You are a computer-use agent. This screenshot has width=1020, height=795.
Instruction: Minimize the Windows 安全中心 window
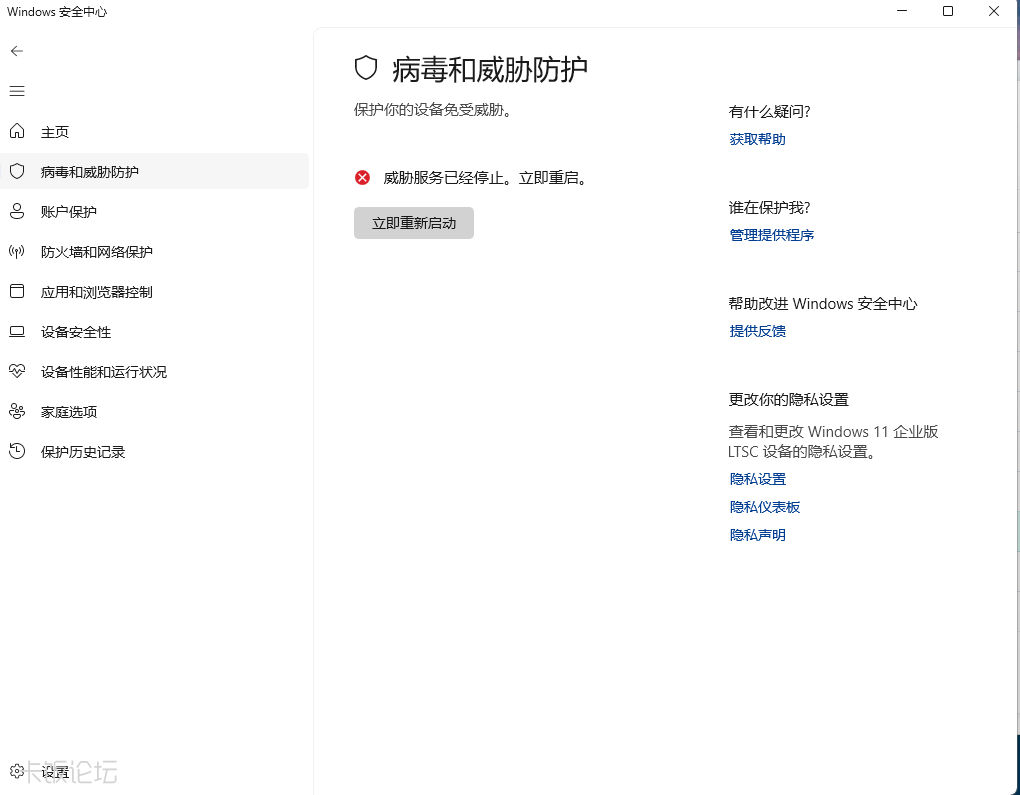click(x=902, y=11)
